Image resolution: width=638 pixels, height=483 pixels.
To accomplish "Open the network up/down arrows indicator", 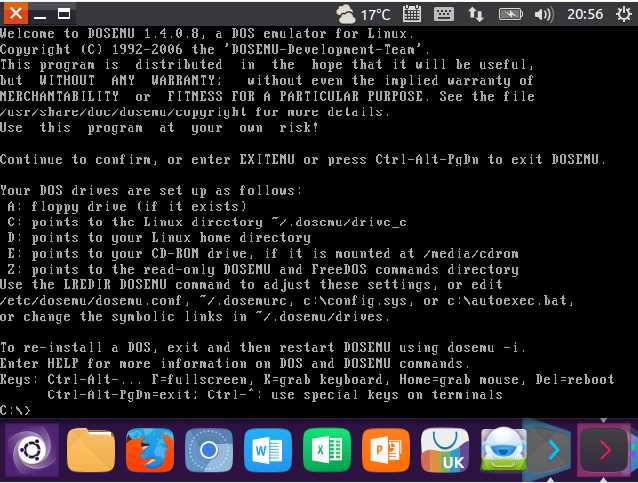I will 476,15.
